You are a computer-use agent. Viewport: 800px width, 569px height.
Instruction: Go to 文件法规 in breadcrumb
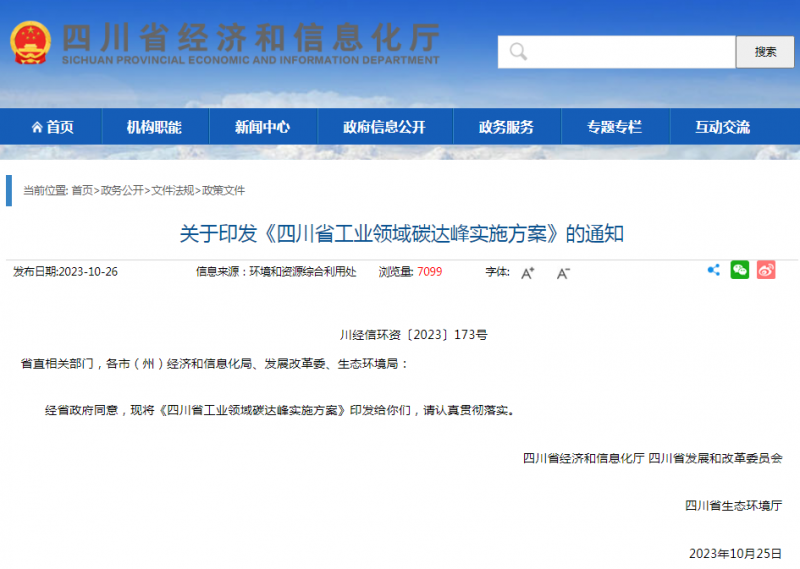pyautogui.click(x=172, y=190)
